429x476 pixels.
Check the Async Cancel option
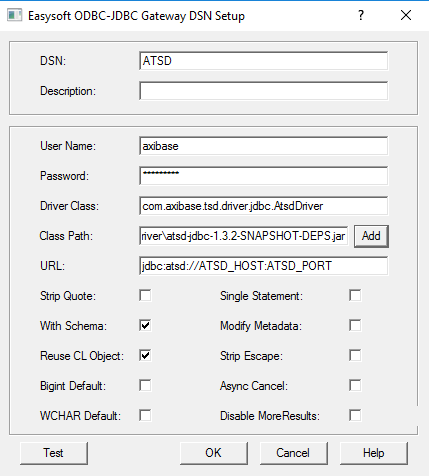pos(355,385)
